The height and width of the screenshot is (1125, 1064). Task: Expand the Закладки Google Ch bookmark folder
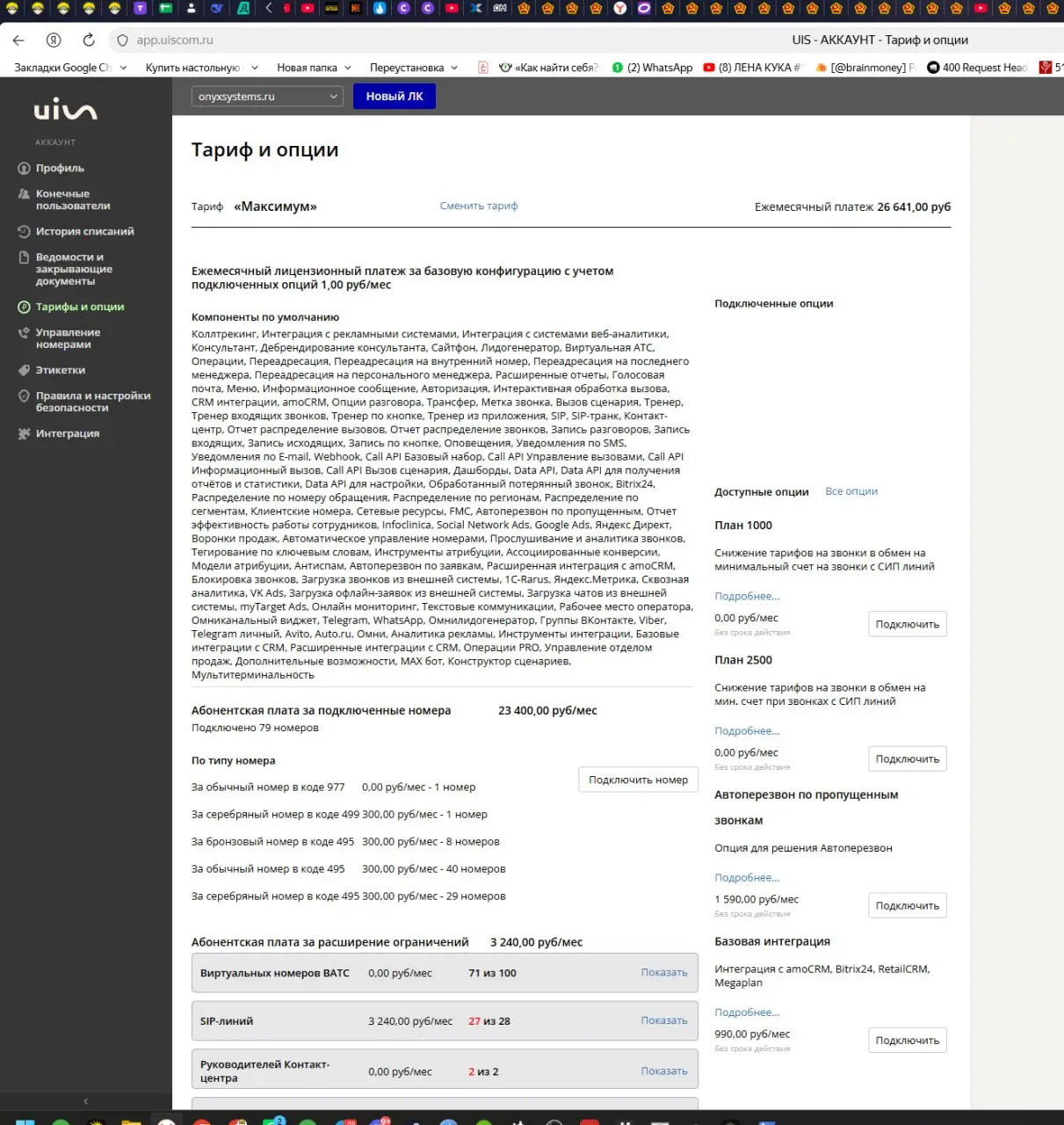[70, 68]
